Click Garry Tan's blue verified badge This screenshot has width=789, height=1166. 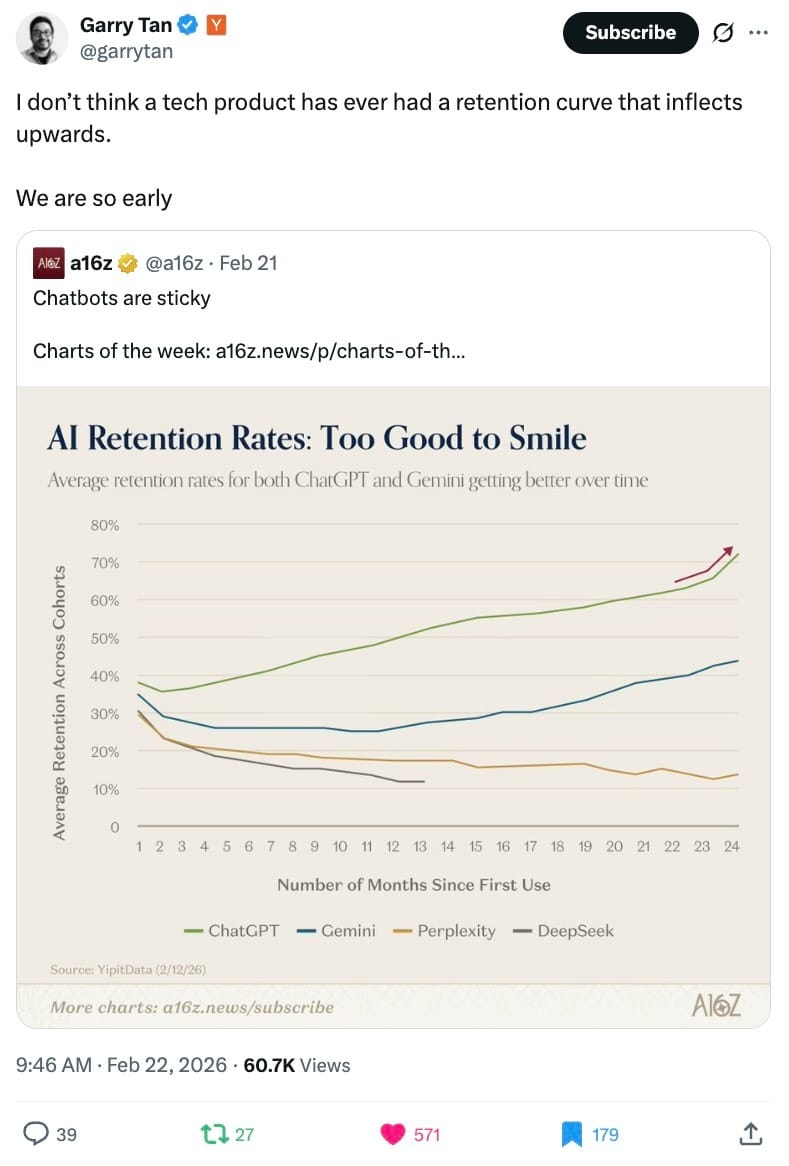click(x=188, y=26)
